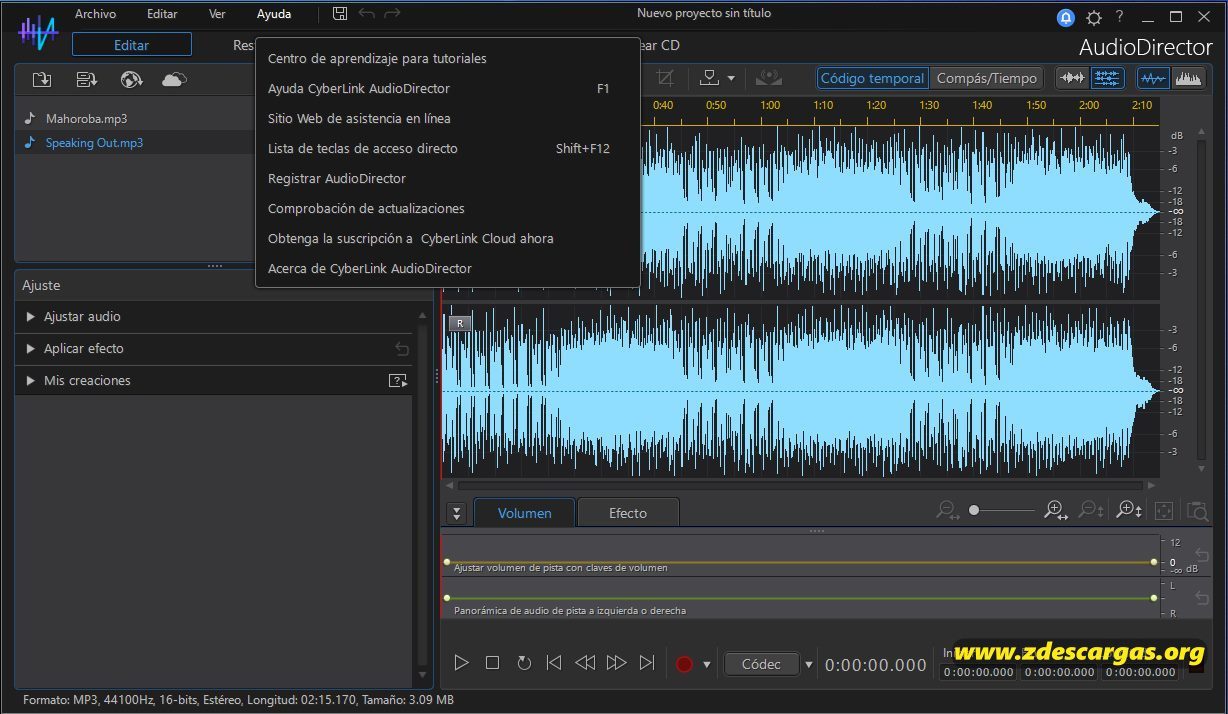Switch to Código temporal display
The width and height of the screenshot is (1228, 714).
click(x=872, y=78)
